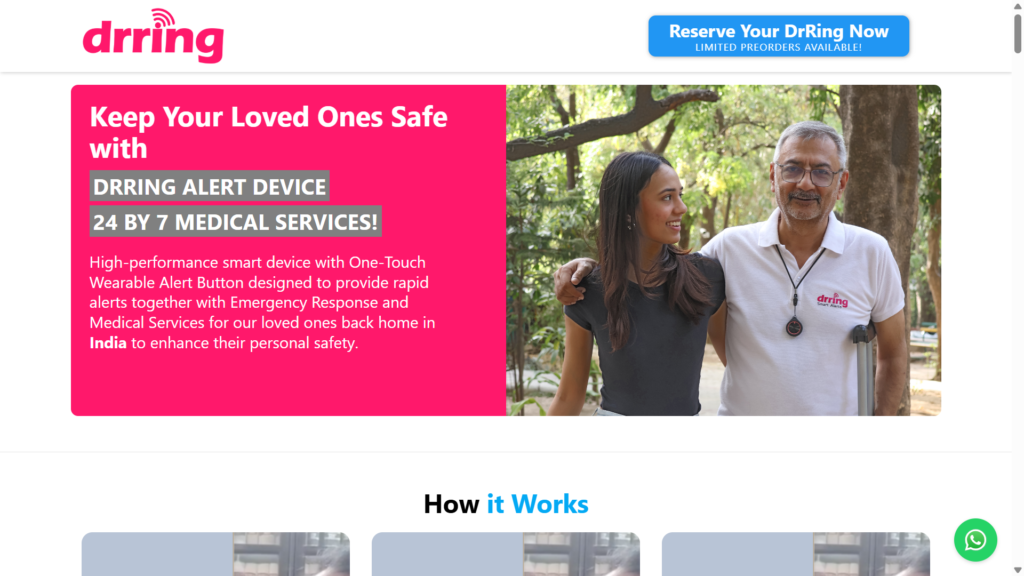Click Reserve Your DrRing Now button
This screenshot has height=576, width=1024.
point(778,36)
